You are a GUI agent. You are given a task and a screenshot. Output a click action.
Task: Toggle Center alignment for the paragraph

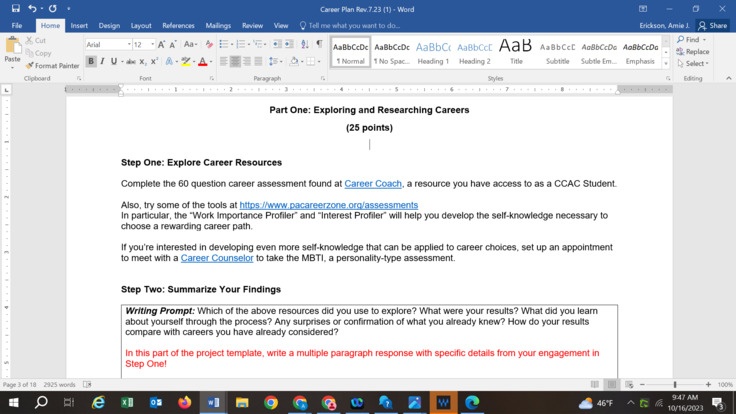point(236,62)
